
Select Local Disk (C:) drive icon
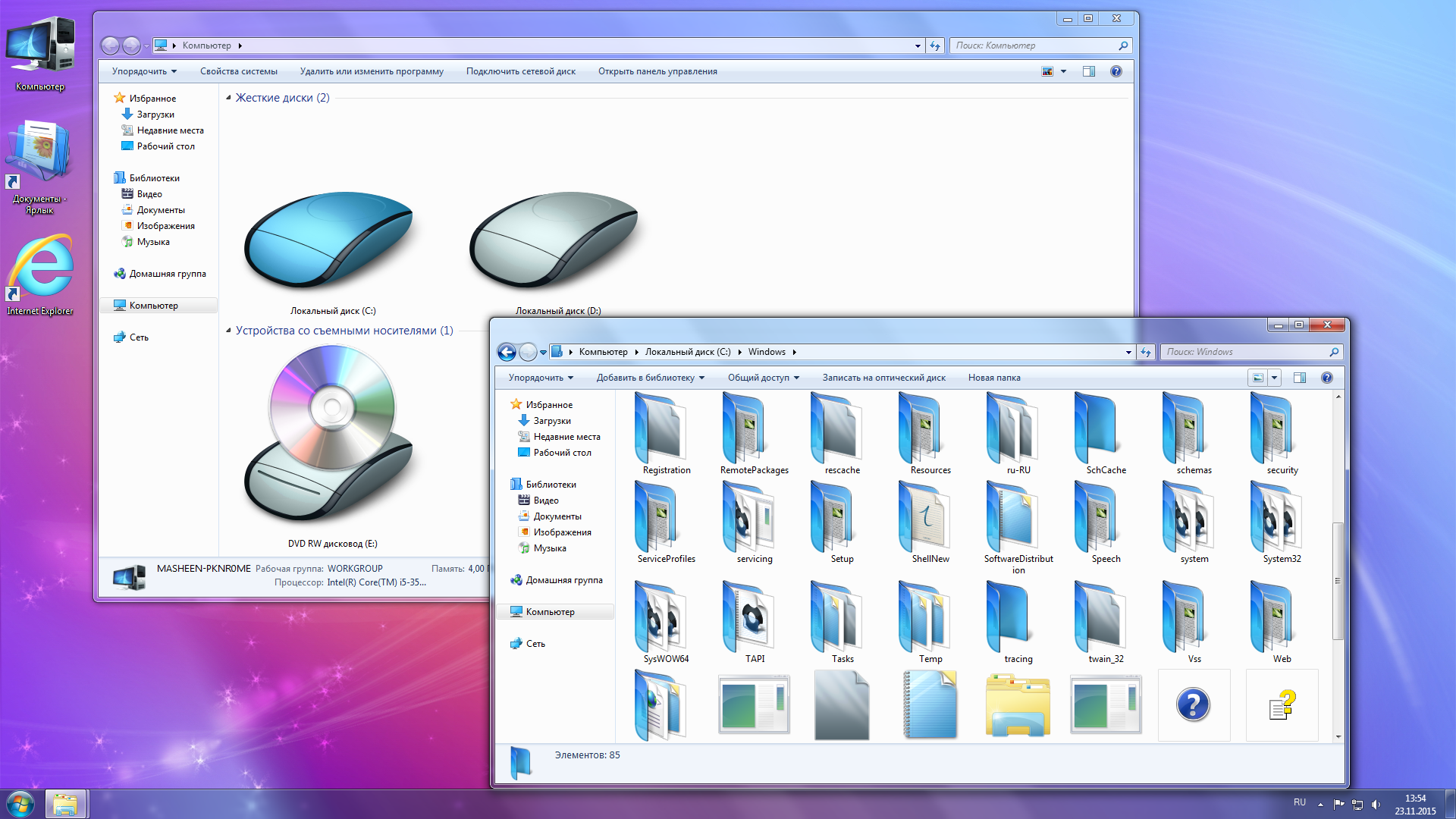click(x=330, y=239)
